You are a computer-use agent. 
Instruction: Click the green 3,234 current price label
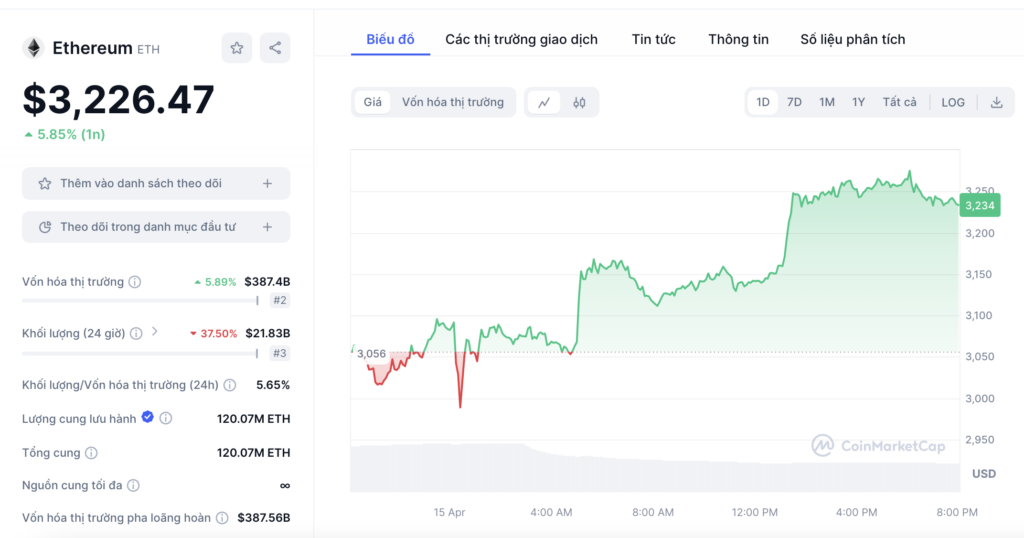[980, 206]
